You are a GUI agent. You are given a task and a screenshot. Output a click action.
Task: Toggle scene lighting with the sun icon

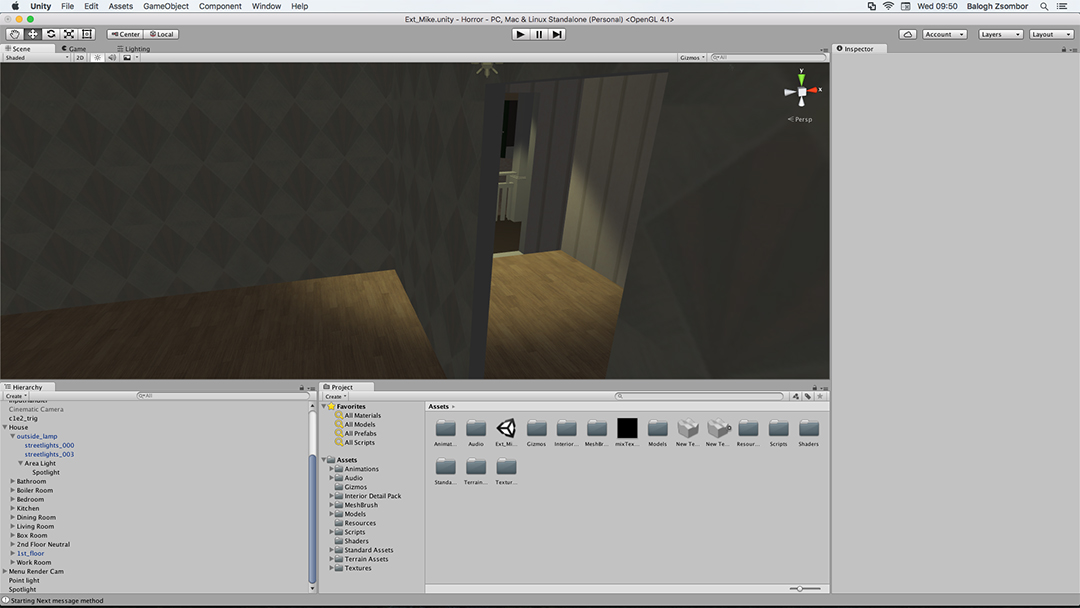tap(97, 58)
